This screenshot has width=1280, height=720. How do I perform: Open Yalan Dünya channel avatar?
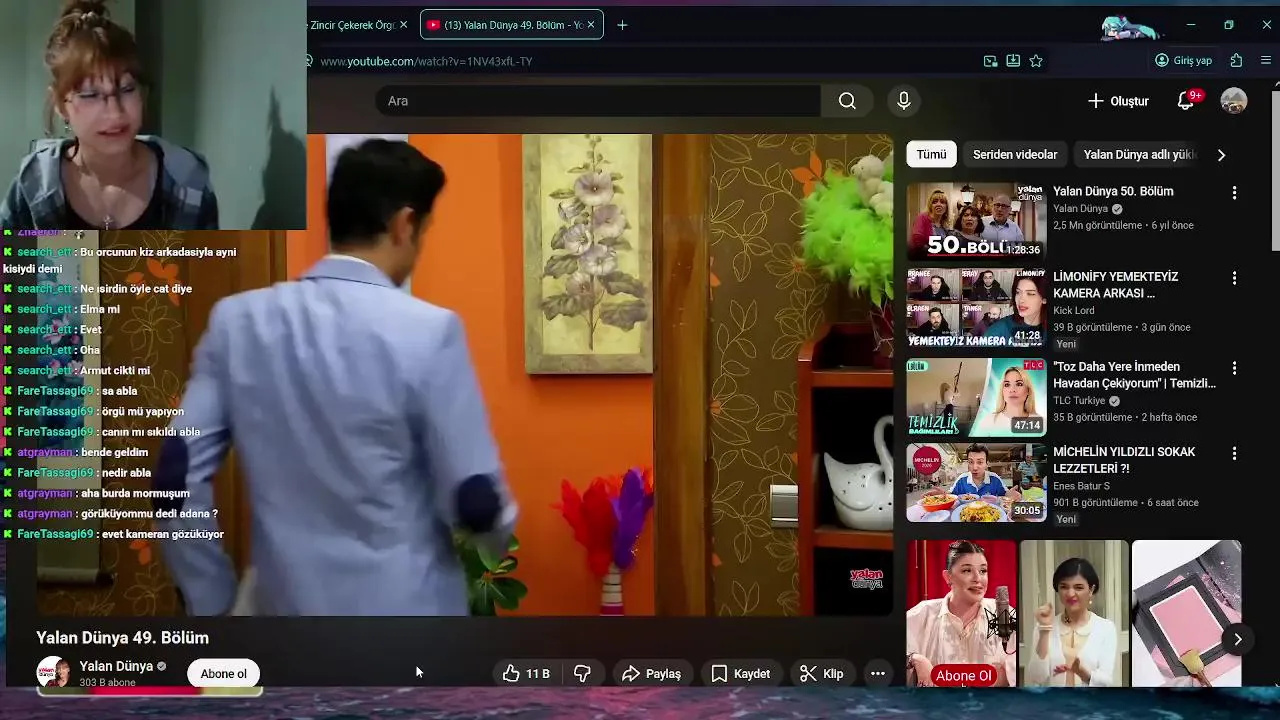(53, 673)
